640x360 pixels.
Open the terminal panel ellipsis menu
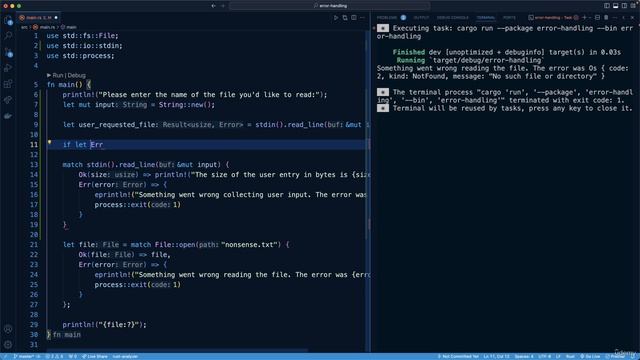615,18
